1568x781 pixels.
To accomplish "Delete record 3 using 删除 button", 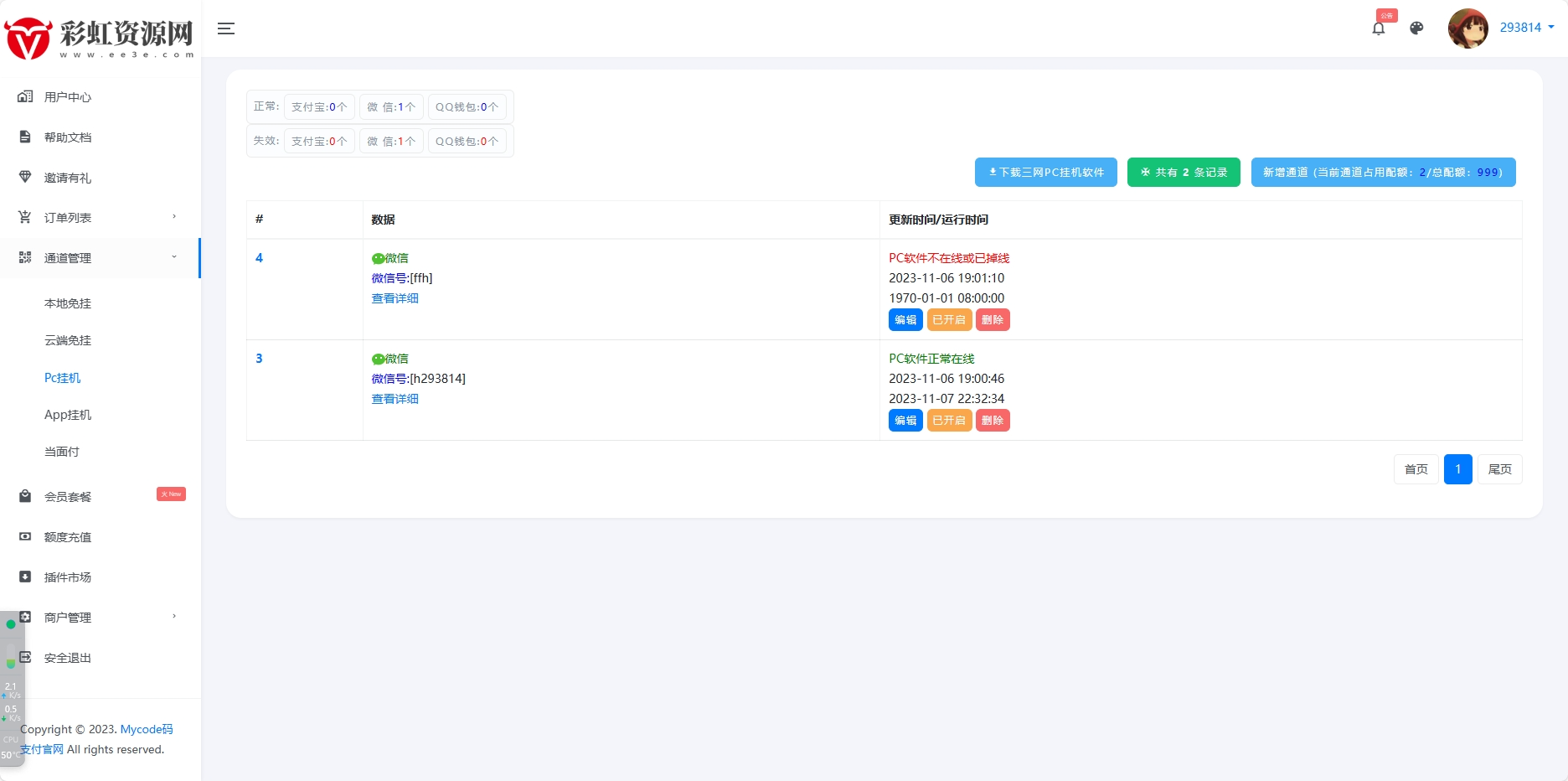I will [x=993, y=421].
